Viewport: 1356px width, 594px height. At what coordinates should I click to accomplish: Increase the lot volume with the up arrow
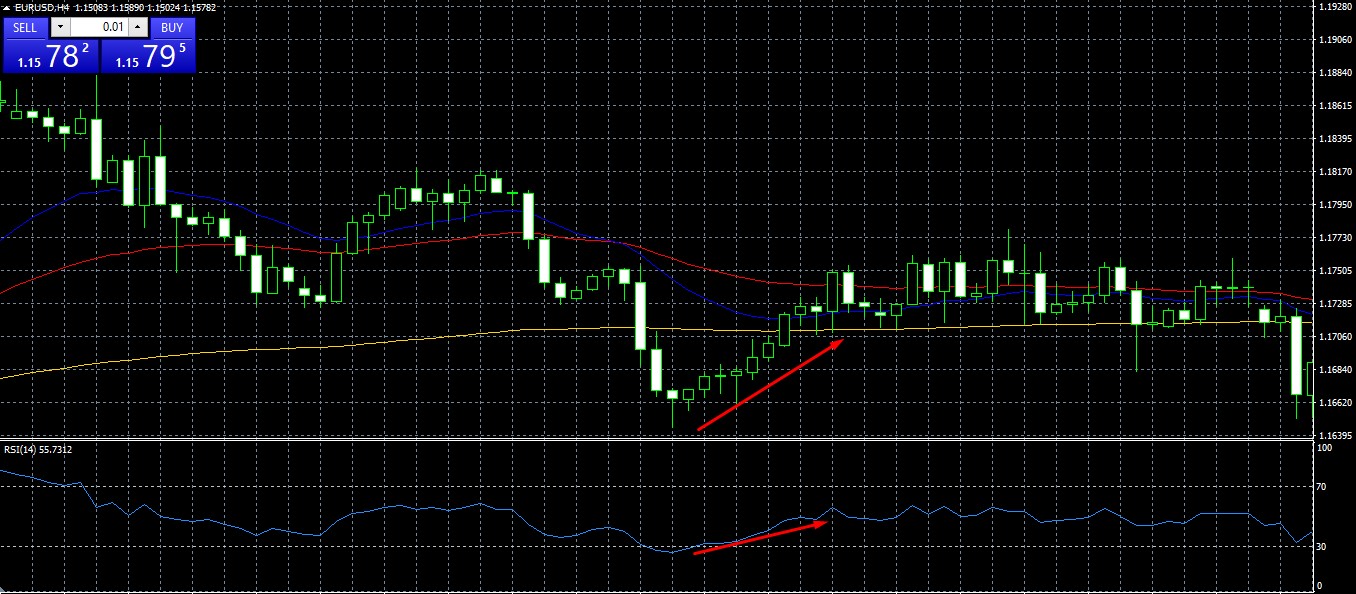click(x=138, y=28)
